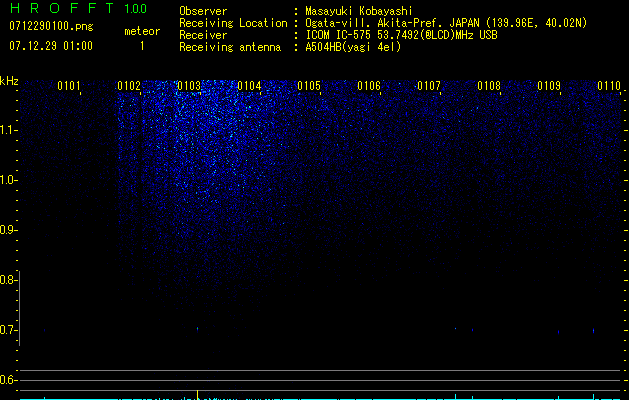This screenshot has width=629, height=400.
Task: Click the 0110 time marker
Action: pyautogui.click(x=609, y=86)
